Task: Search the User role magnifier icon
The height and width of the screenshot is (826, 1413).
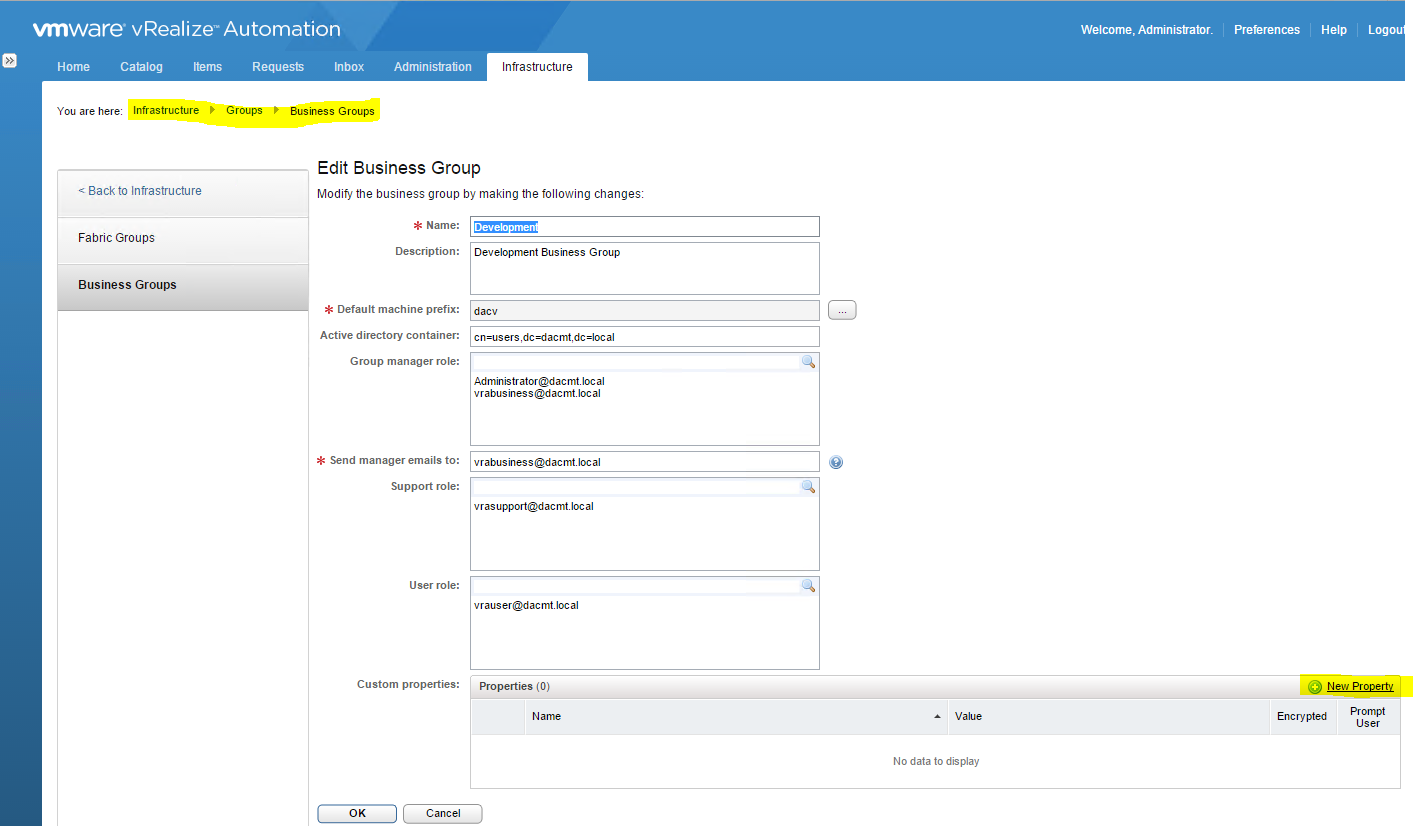Action: (x=808, y=586)
